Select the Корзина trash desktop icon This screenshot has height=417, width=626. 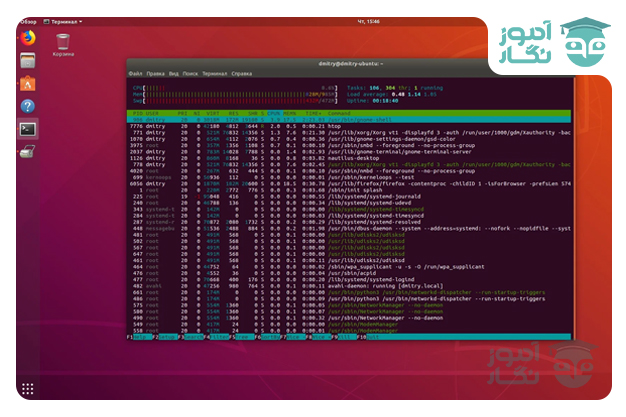coord(63,43)
